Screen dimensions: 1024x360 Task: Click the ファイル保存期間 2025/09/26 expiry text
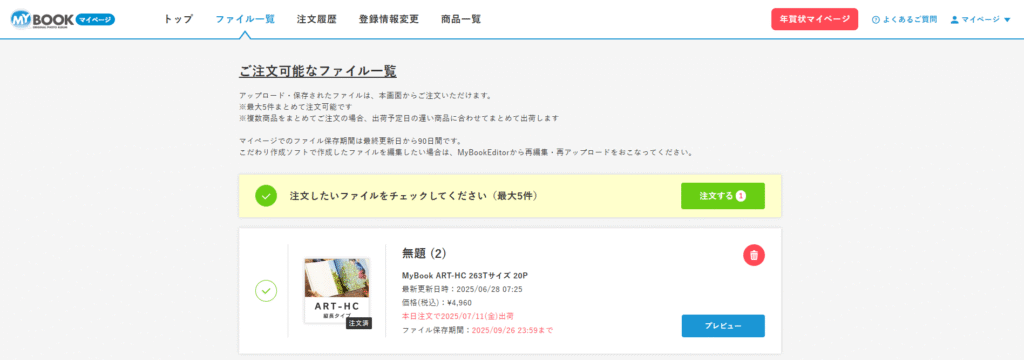(x=477, y=330)
